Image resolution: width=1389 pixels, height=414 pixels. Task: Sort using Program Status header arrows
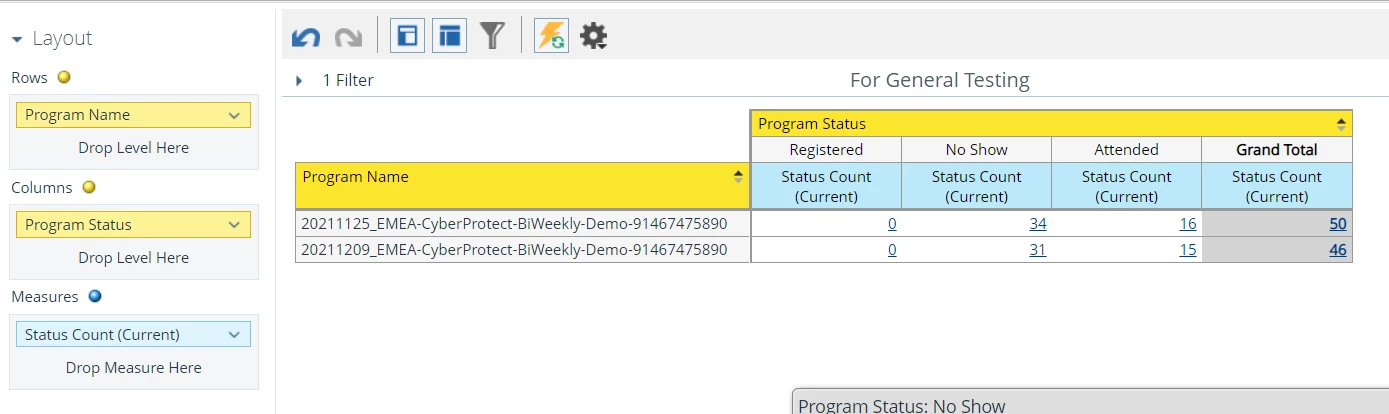click(x=1341, y=124)
